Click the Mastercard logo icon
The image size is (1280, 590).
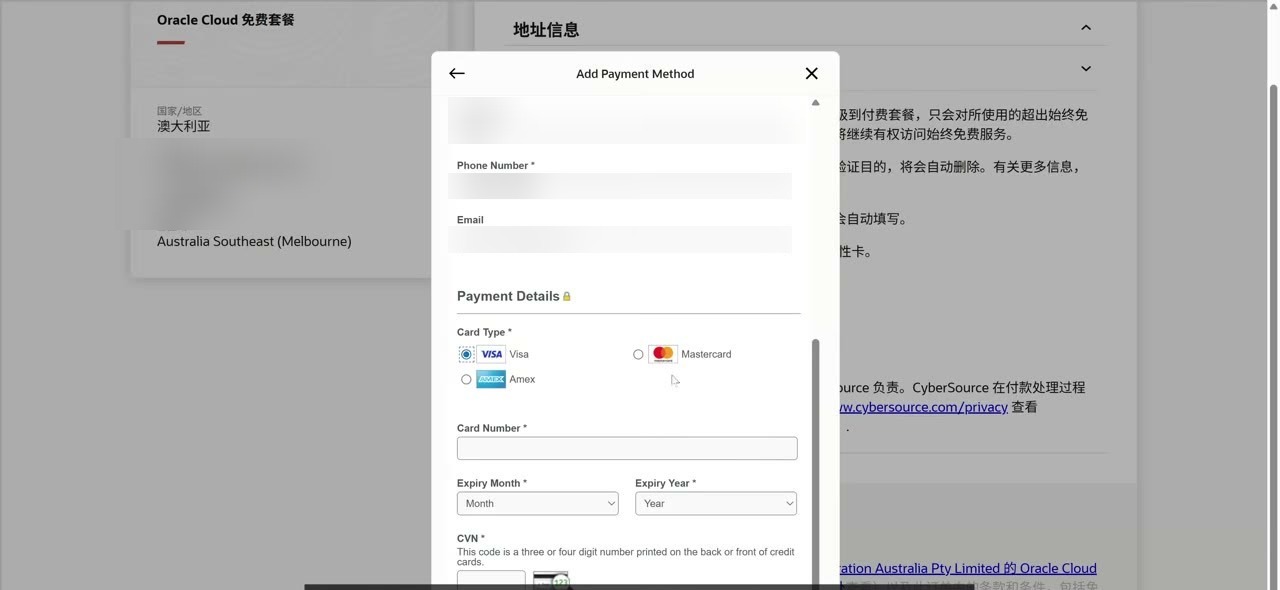(x=663, y=354)
